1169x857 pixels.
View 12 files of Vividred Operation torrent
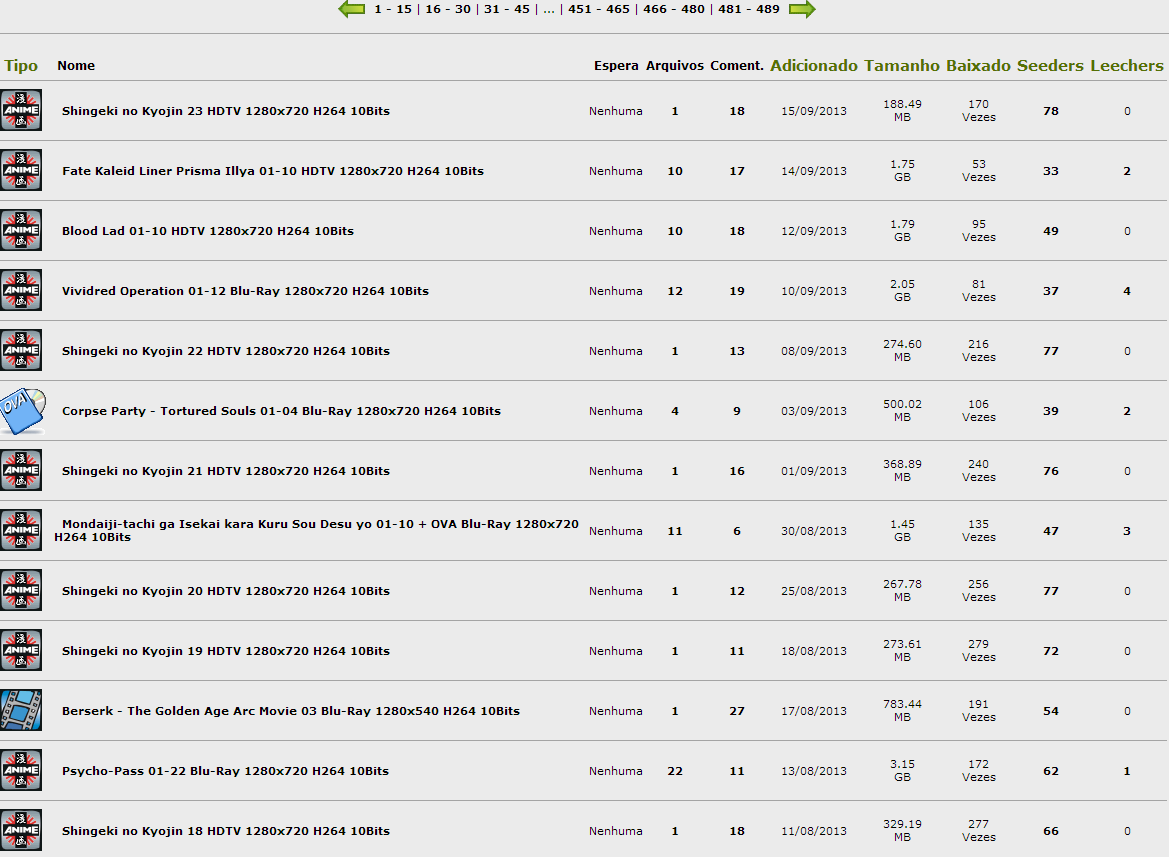pyautogui.click(x=675, y=291)
